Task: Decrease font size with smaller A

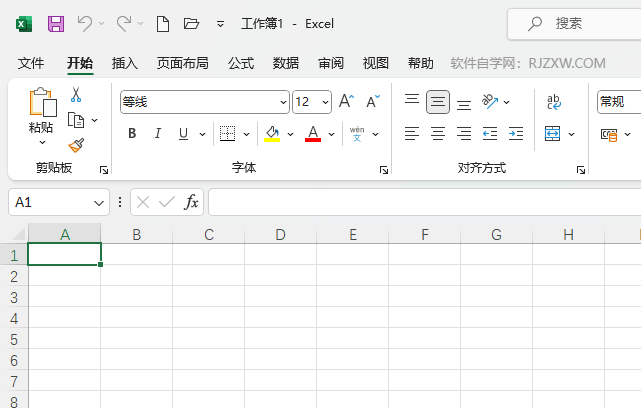Action: point(373,101)
